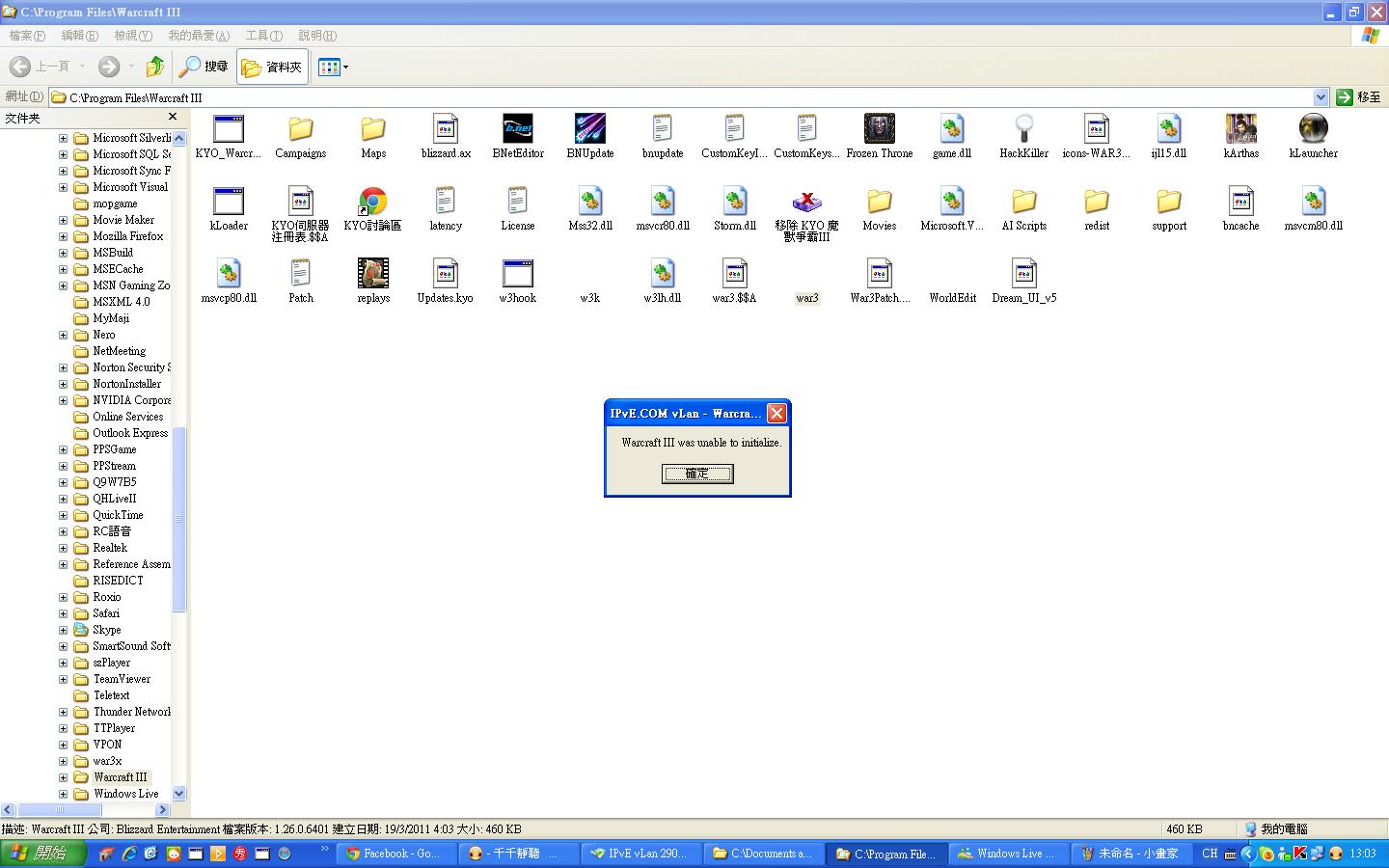Click the Frozen Throne game icon
The height and width of the screenshot is (868, 1389).
[879, 129]
